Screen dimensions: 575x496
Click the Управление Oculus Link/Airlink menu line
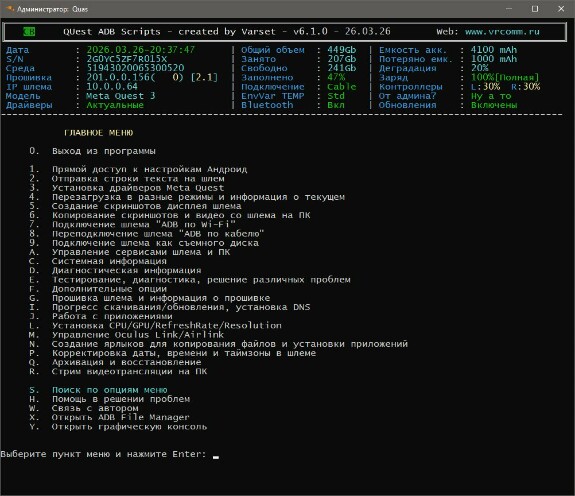(x=127, y=335)
